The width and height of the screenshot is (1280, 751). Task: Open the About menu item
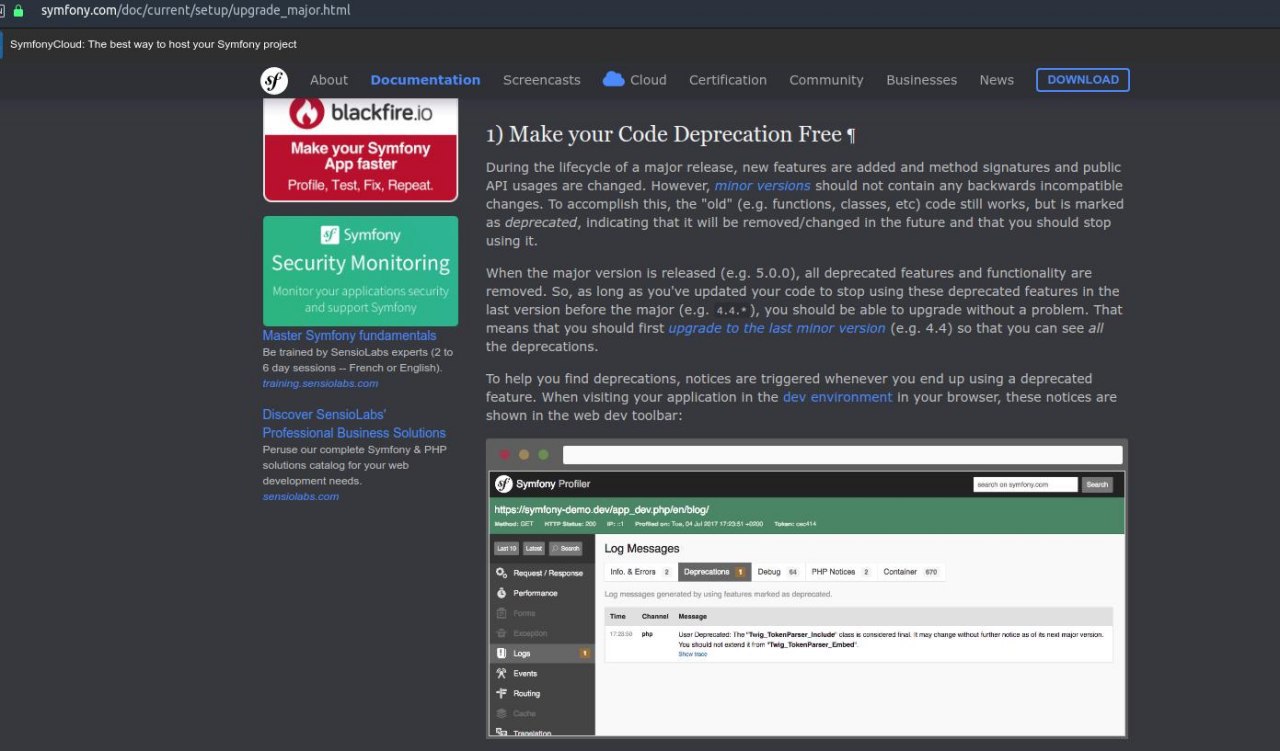[x=329, y=80]
